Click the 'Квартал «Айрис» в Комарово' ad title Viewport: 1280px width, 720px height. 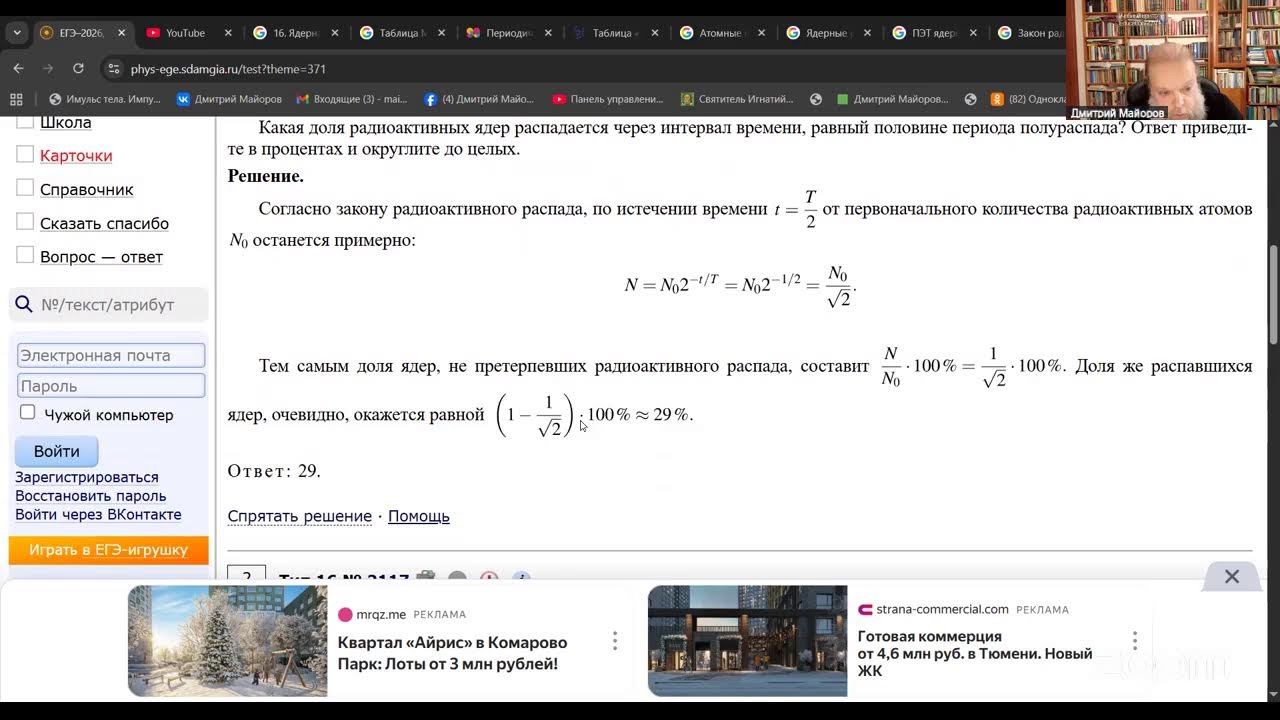tap(452, 653)
